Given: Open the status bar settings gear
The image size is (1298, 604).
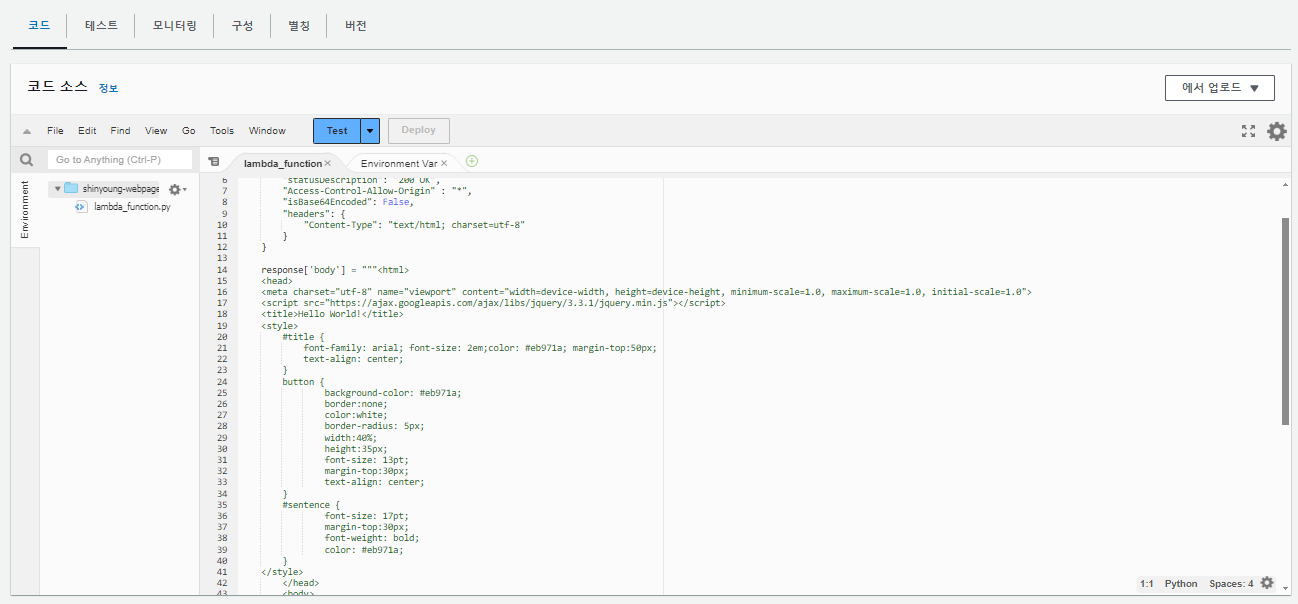Looking at the screenshot, I should click(1267, 583).
